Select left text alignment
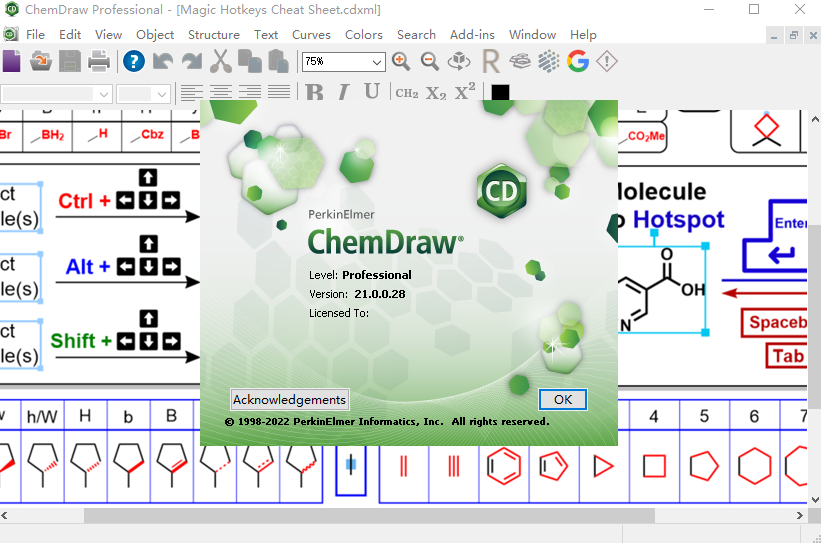 tap(192, 93)
